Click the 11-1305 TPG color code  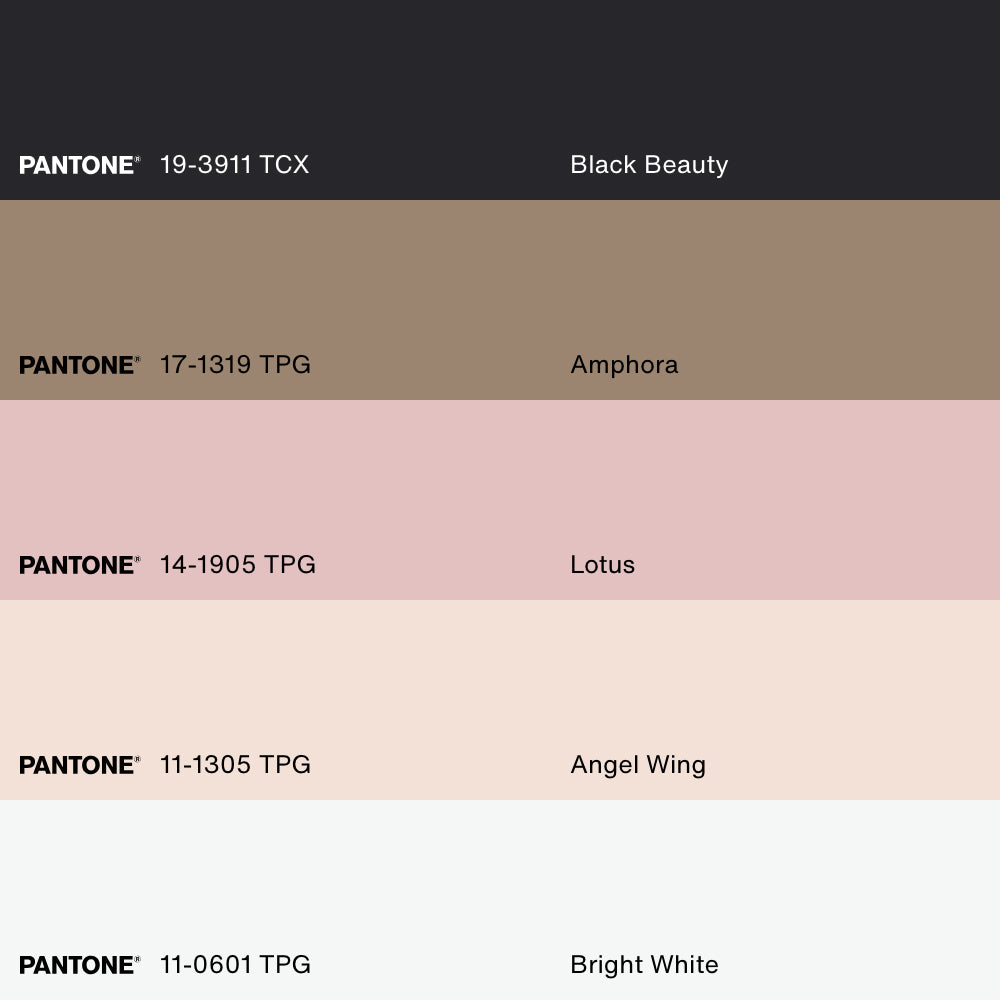tap(235, 765)
